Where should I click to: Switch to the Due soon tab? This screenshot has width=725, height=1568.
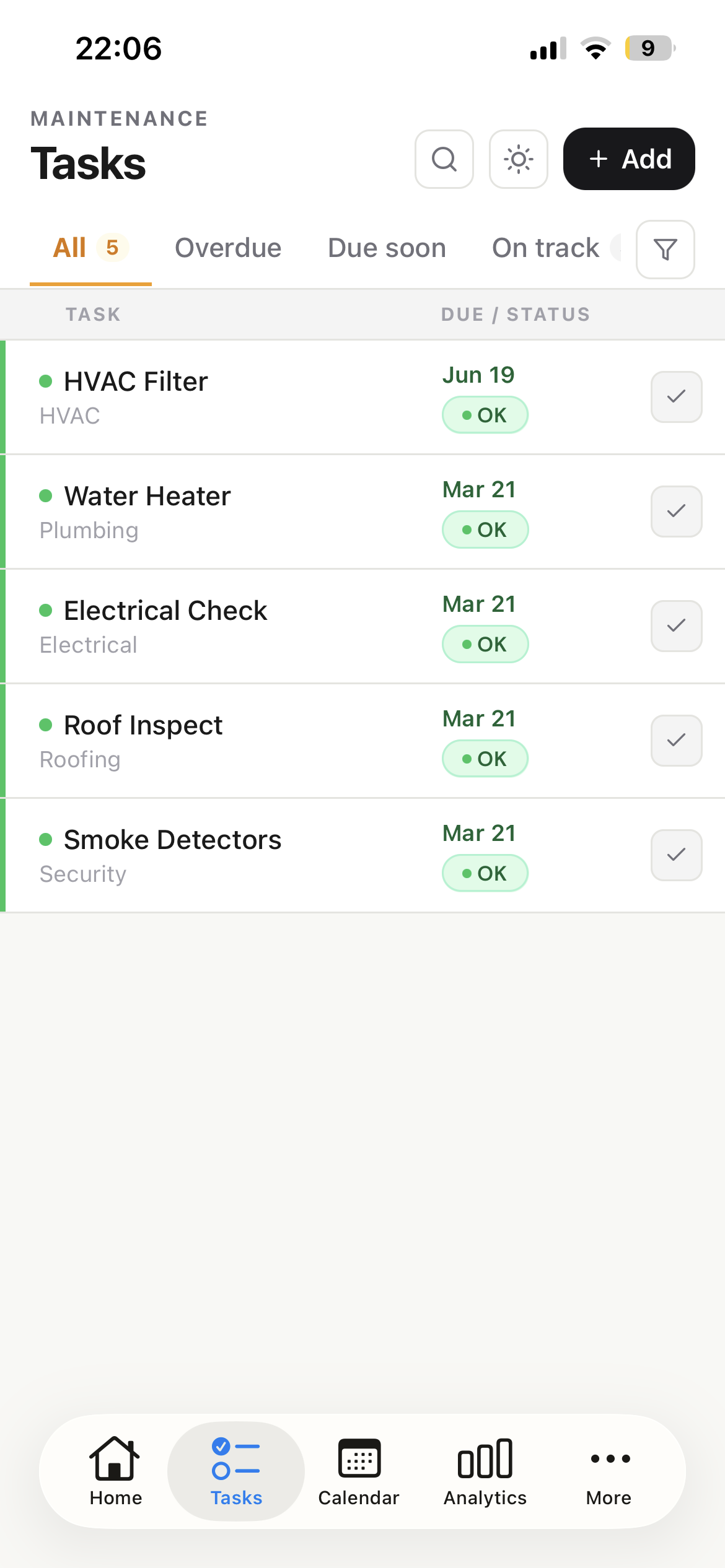(x=387, y=248)
